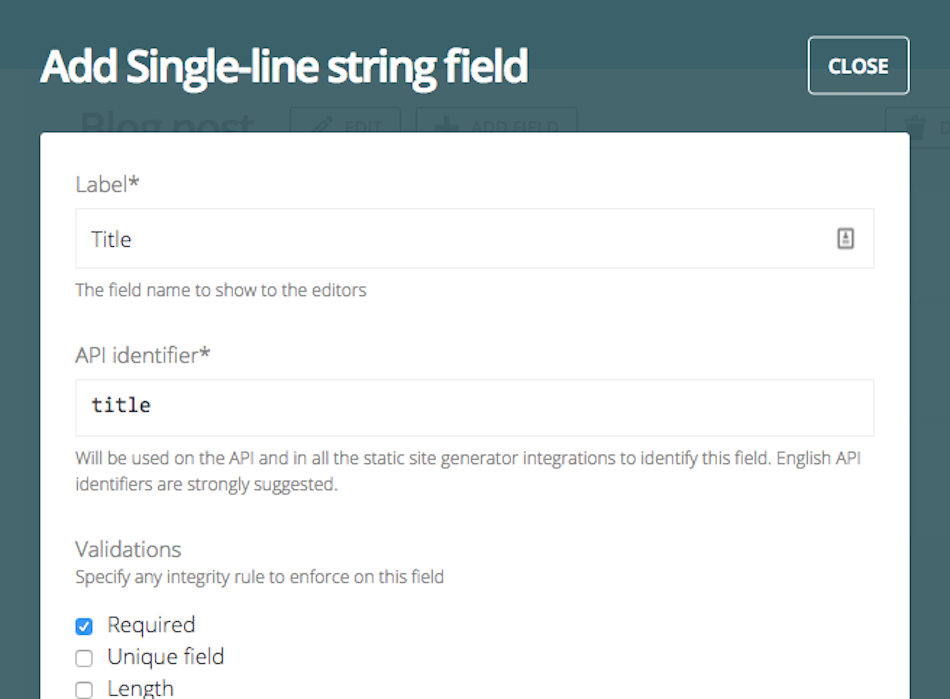
Task: Click the empty checkbox square beside Unique field
Action: [84, 657]
